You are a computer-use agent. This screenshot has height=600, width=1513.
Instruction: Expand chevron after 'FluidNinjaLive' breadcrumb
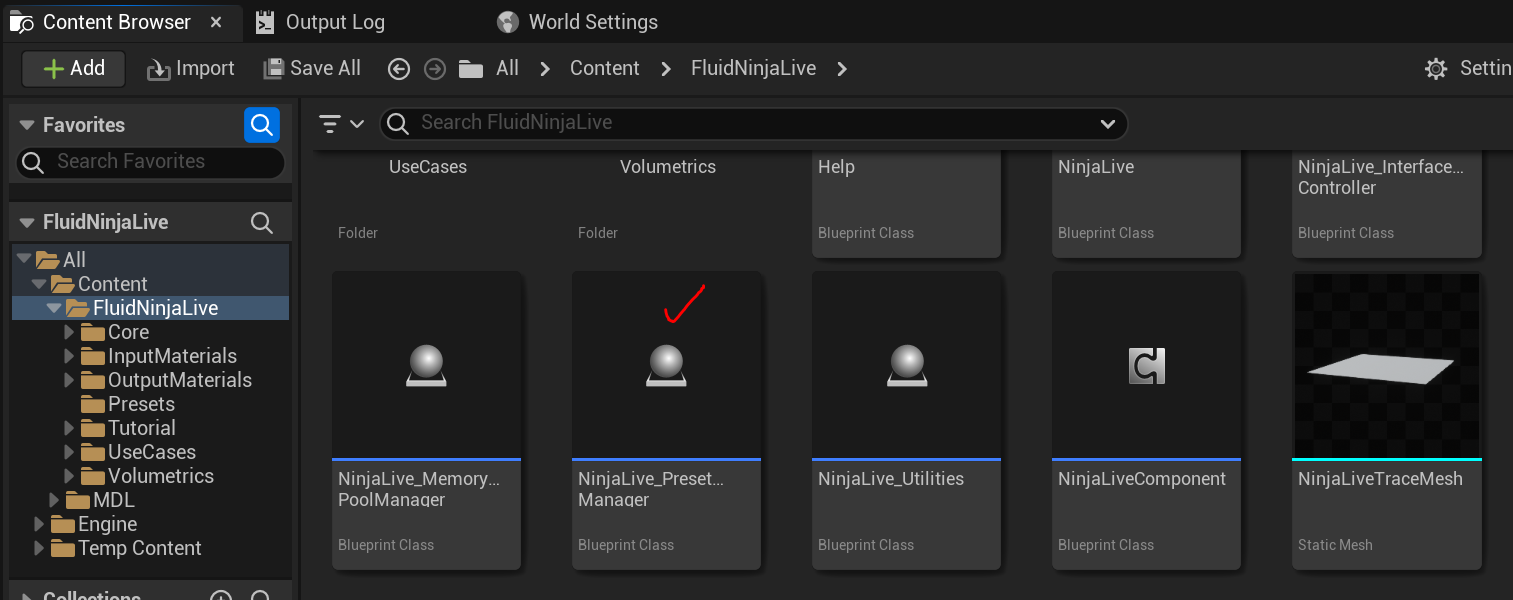tap(842, 68)
